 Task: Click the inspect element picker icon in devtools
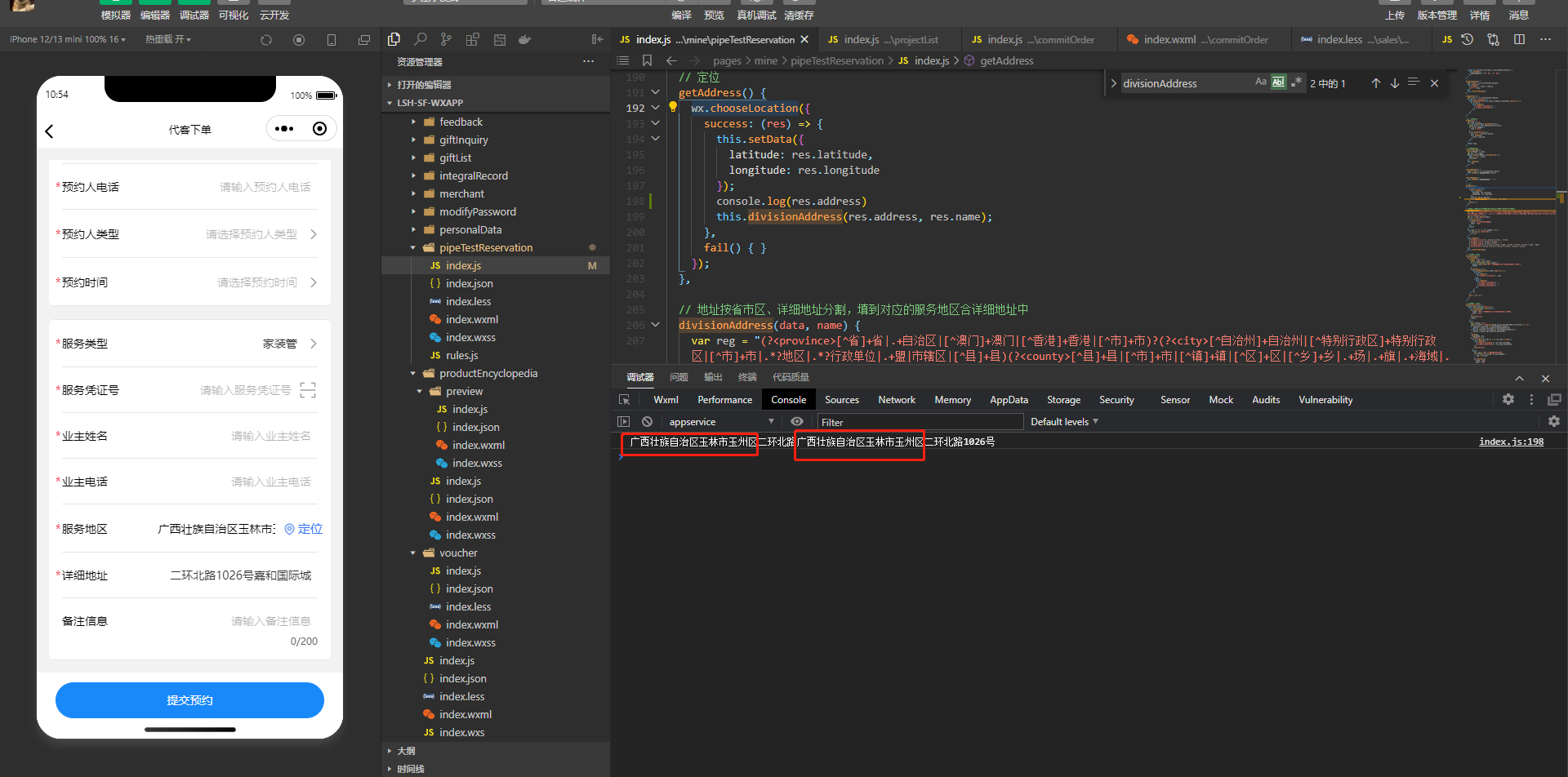pyautogui.click(x=624, y=399)
